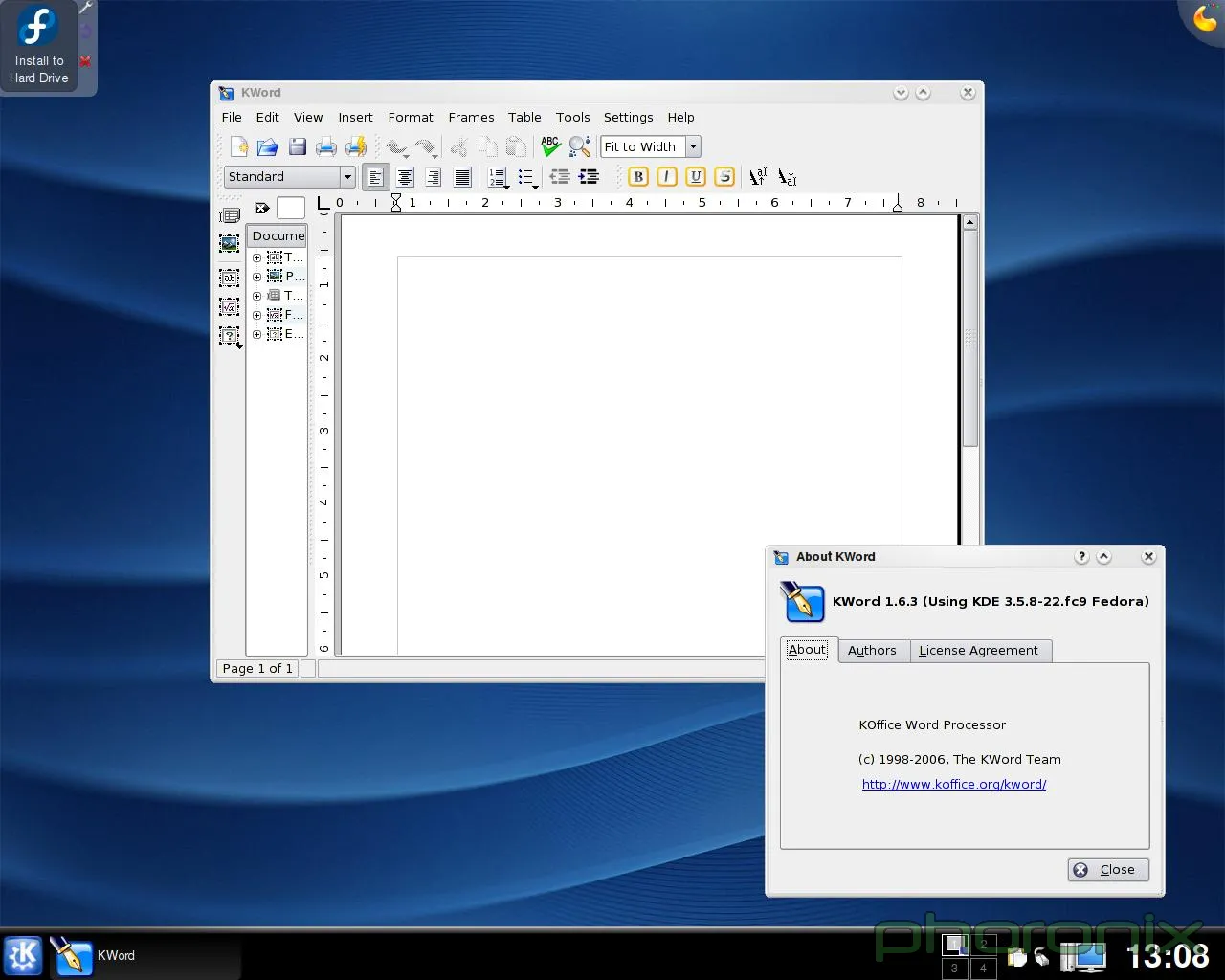Click the quick print icon with lightning bolt

356,146
